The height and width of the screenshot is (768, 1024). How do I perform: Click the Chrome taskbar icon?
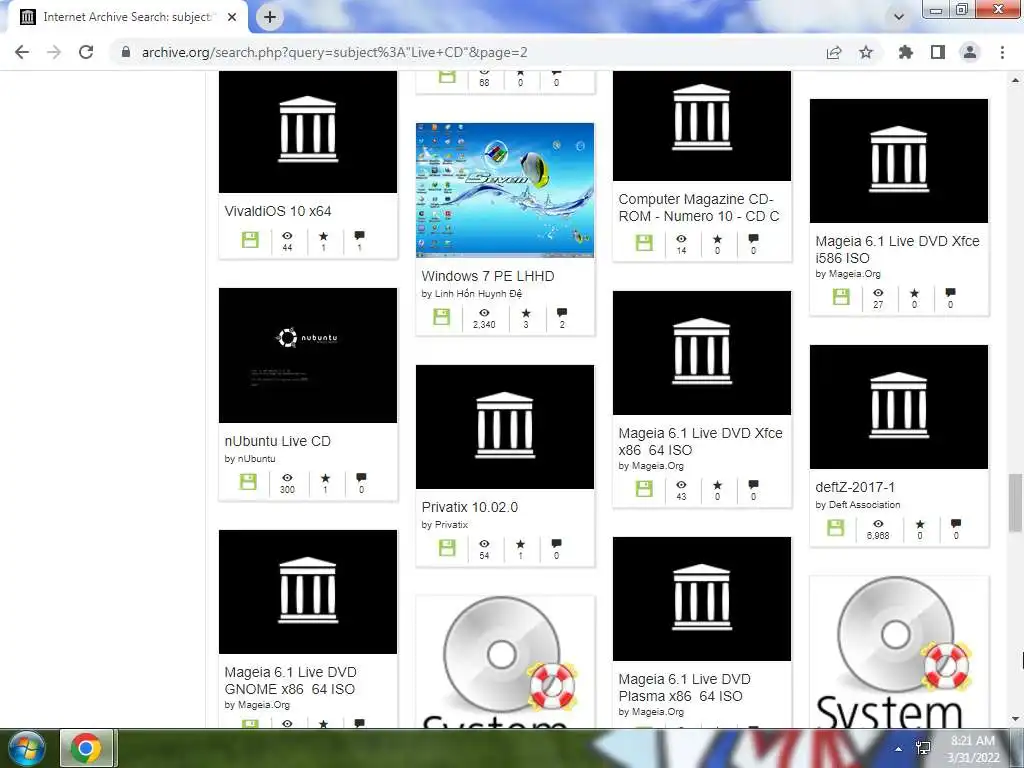86,748
